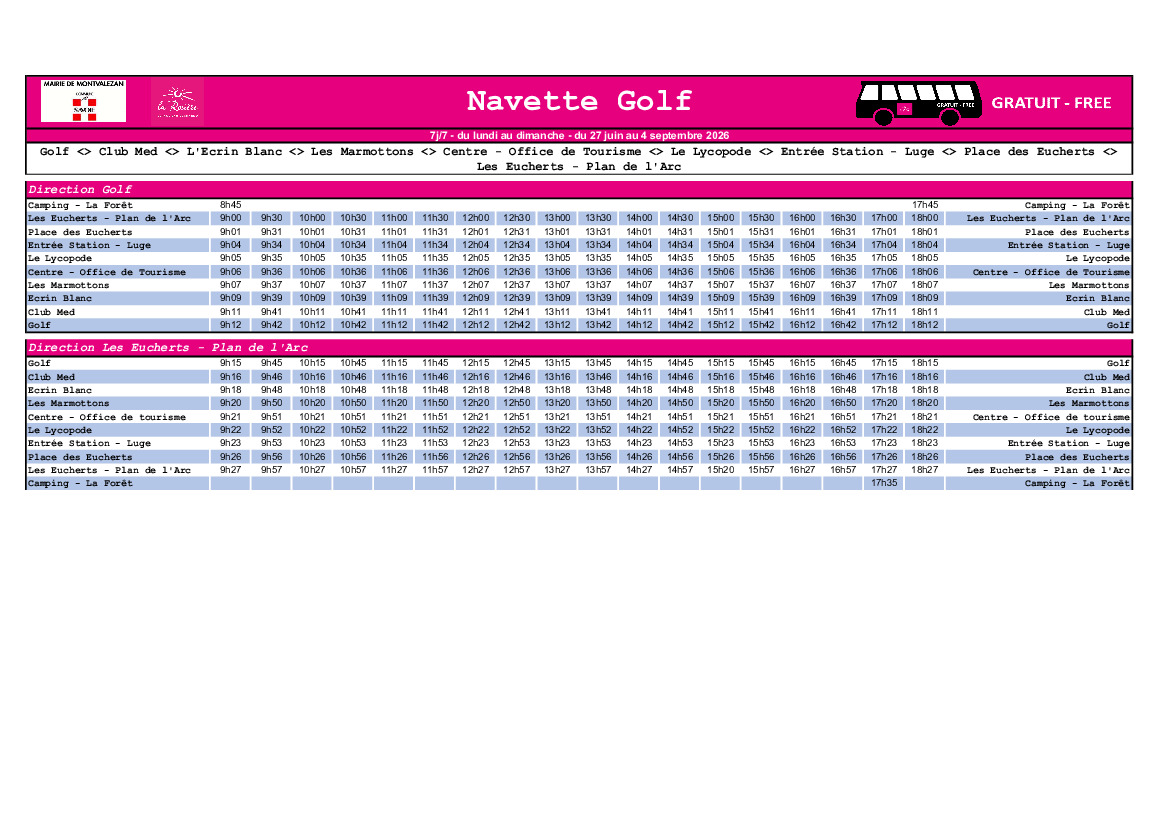Select the Navette Golf title
The width and height of the screenshot is (1169, 827).
(579, 101)
